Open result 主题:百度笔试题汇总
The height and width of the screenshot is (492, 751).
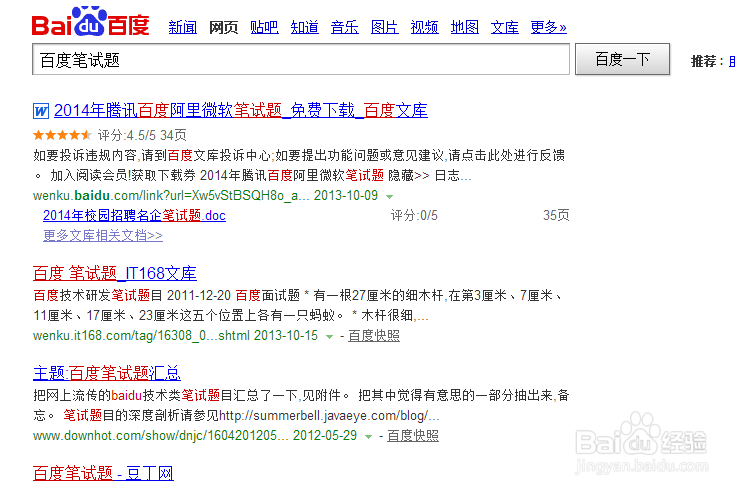(107, 373)
